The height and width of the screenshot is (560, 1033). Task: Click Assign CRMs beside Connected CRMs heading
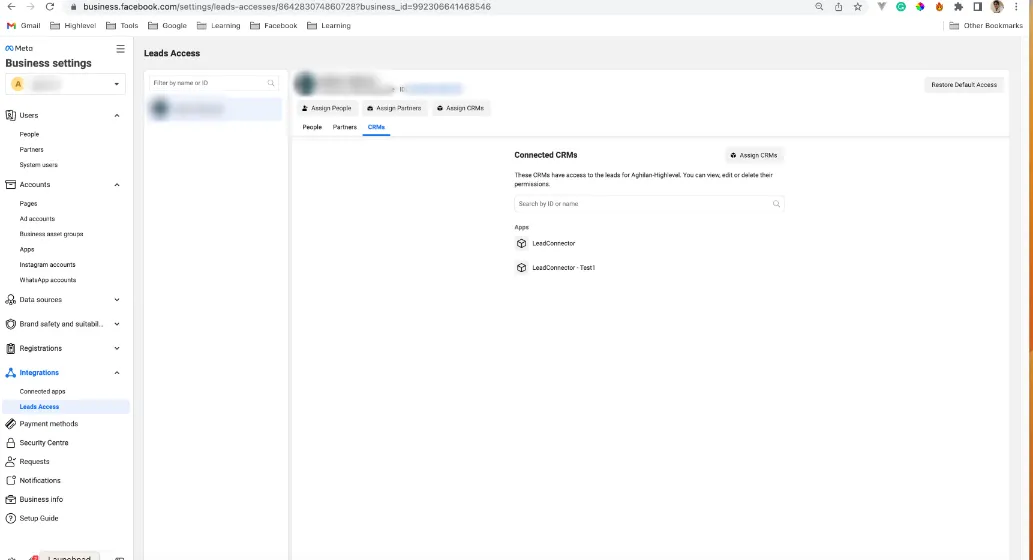[754, 155]
